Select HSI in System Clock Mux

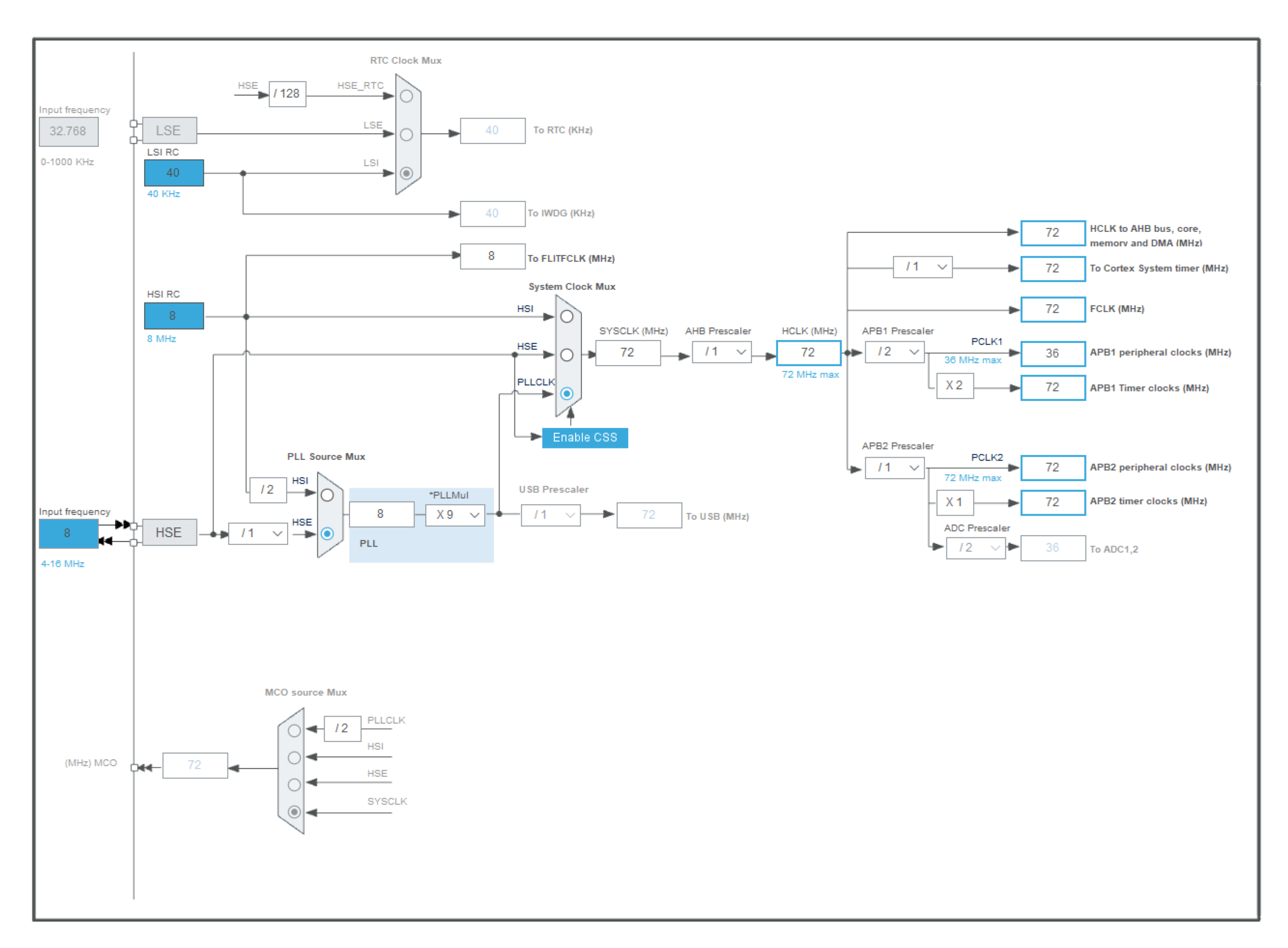pos(566,316)
